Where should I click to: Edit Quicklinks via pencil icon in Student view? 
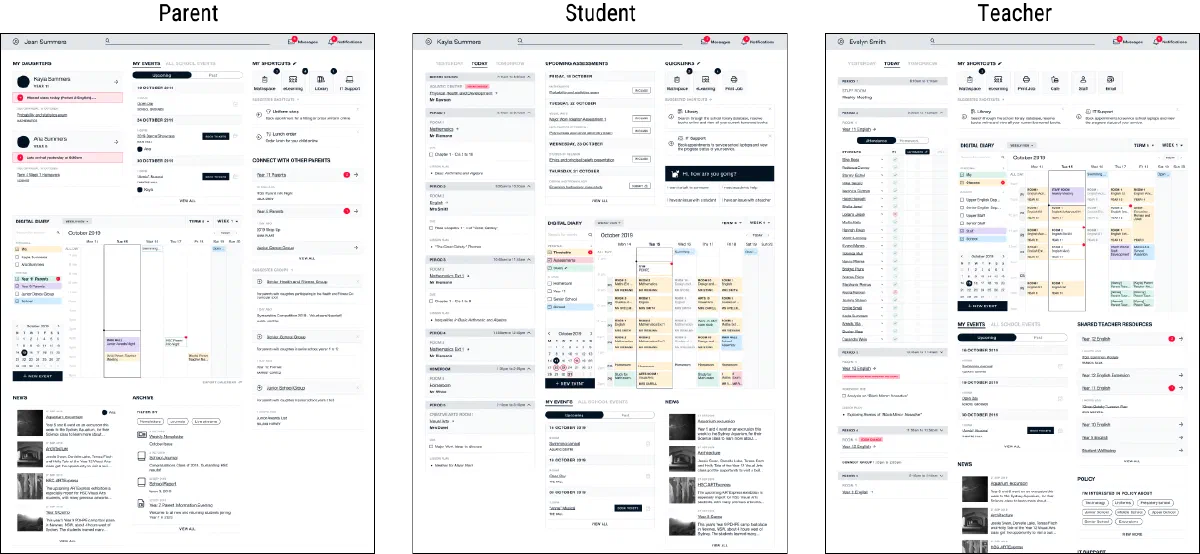698,63
